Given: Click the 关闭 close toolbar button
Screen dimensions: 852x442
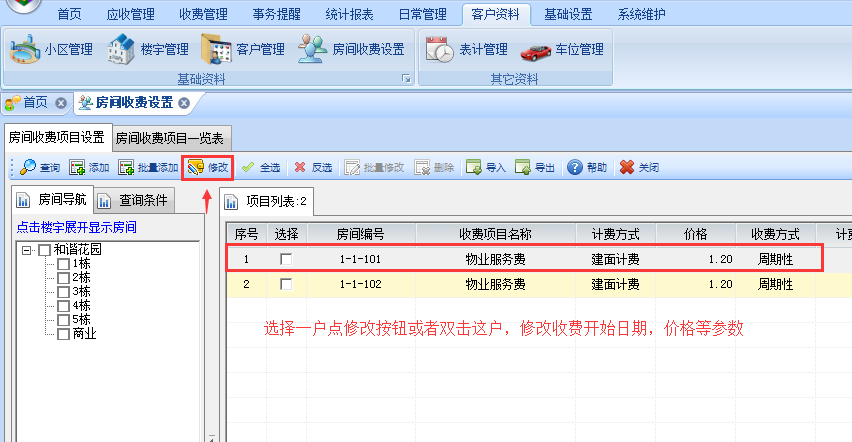Looking at the screenshot, I should (x=639, y=167).
